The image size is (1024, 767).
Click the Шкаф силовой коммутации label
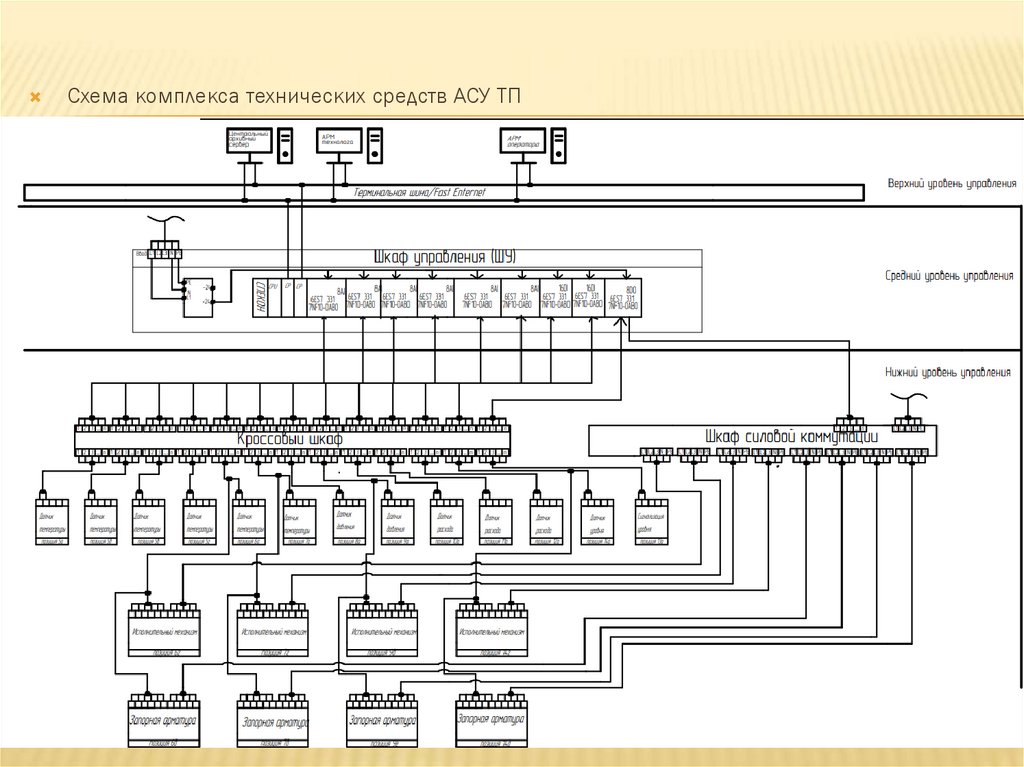click(x=790, y=436)
